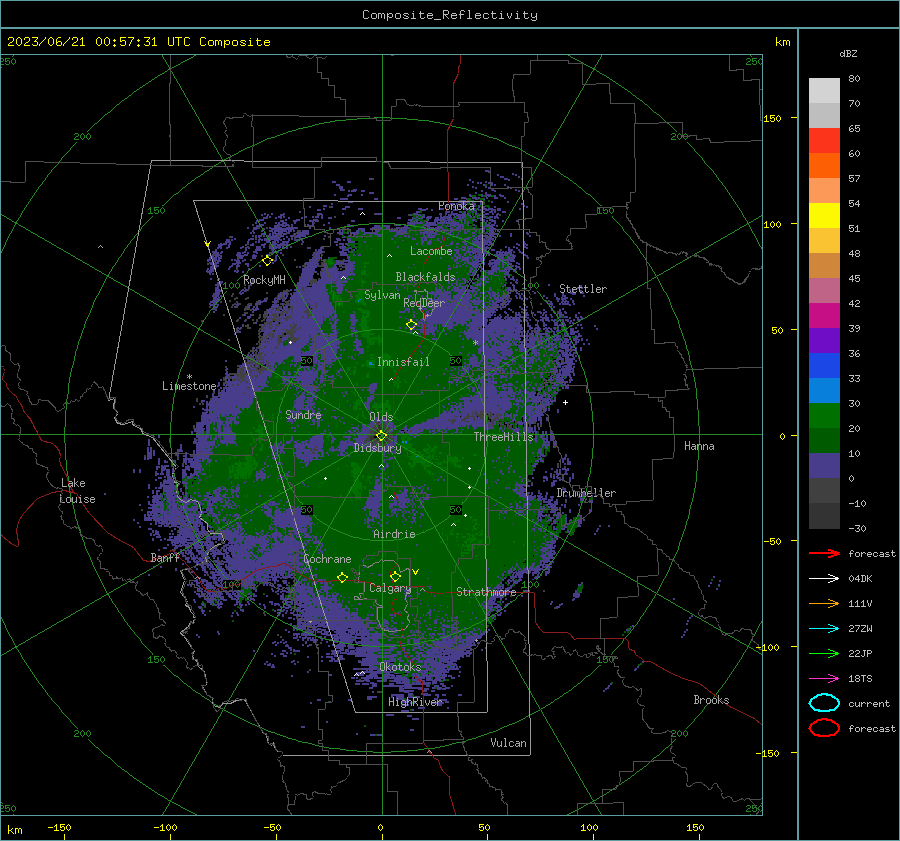Select the 42 dBZ magenta swatch
The width and height of the screenshot is (900, 841).
(x=824, y=315)
